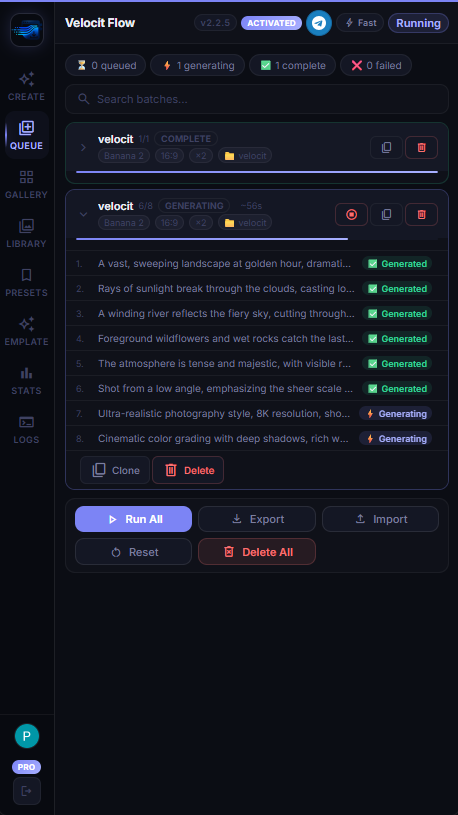The height and width of the screenshot is (815, 458).
Task: Click the P user avatar
Action: point(27,736)
